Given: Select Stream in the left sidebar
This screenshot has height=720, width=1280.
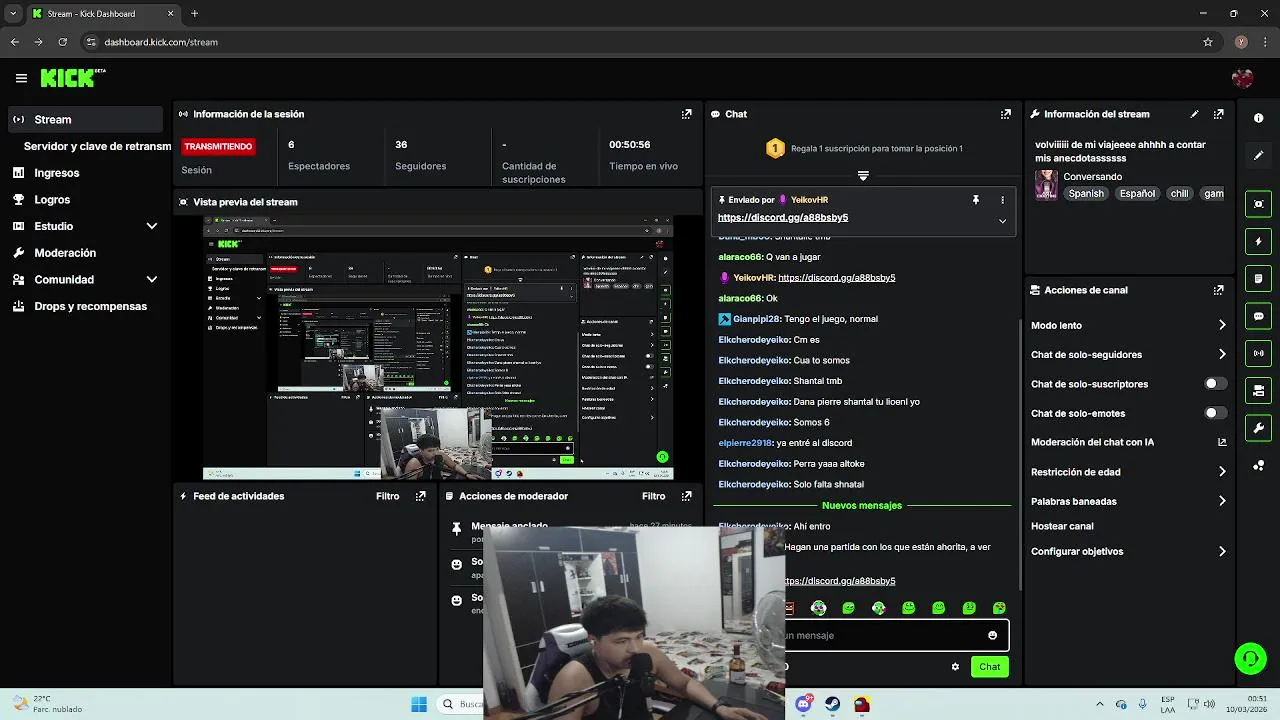Looking at the screenshot, I should [x=84, y=119].
